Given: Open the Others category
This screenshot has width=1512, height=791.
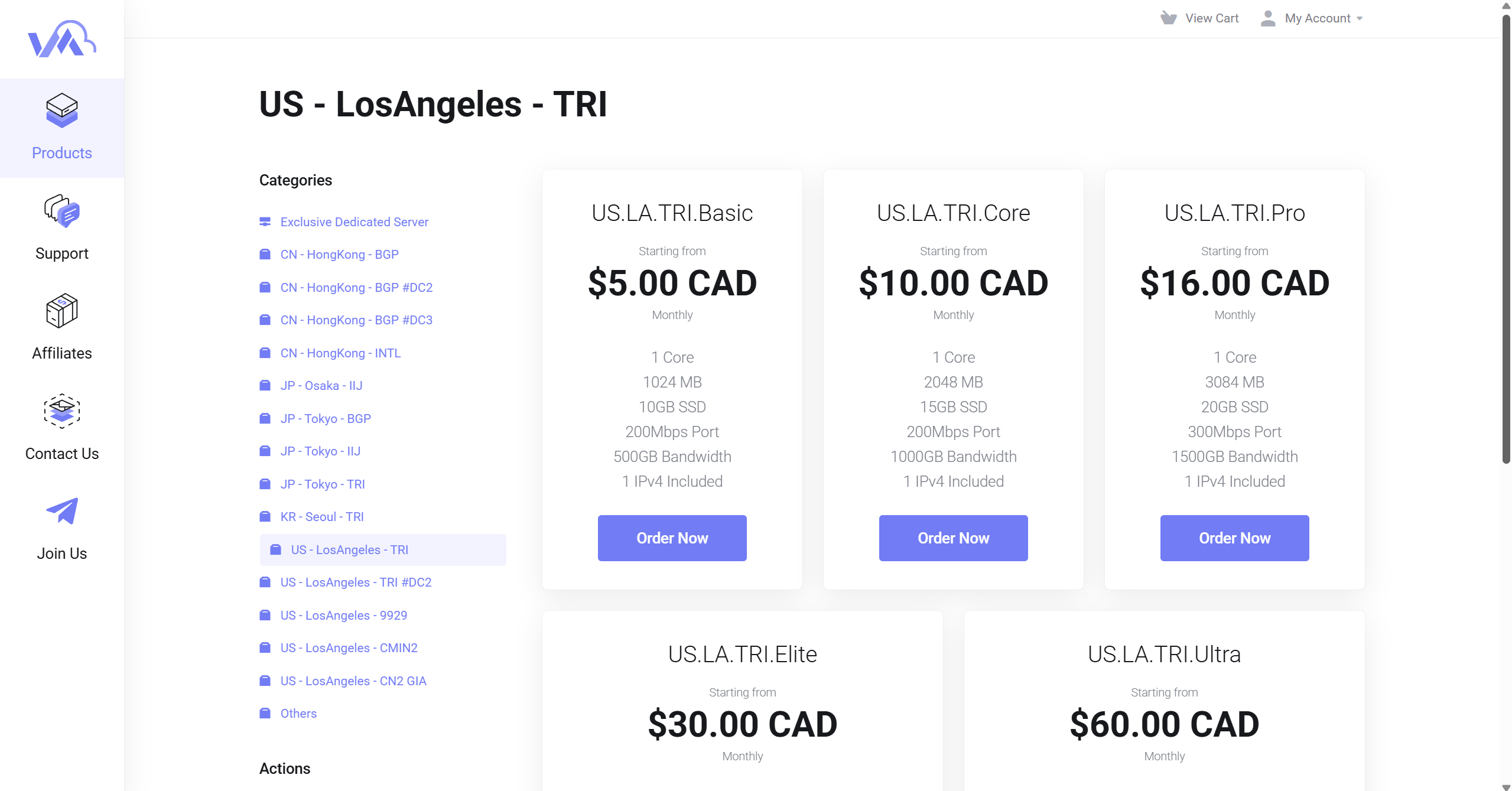Looking at the screenshot, I should [x=298, y=714].
